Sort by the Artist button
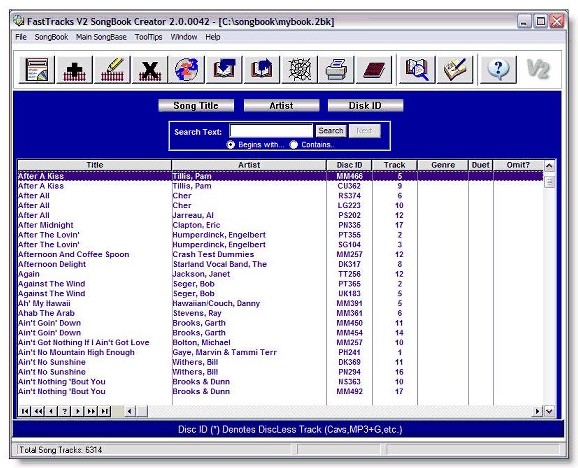This screenshot has height=468, width=578. pos(281,106)
